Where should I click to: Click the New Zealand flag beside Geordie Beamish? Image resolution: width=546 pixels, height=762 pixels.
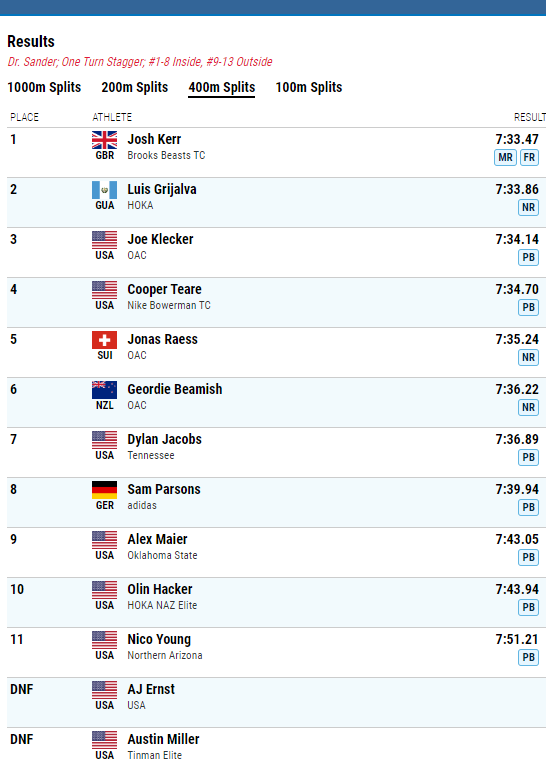104,390
